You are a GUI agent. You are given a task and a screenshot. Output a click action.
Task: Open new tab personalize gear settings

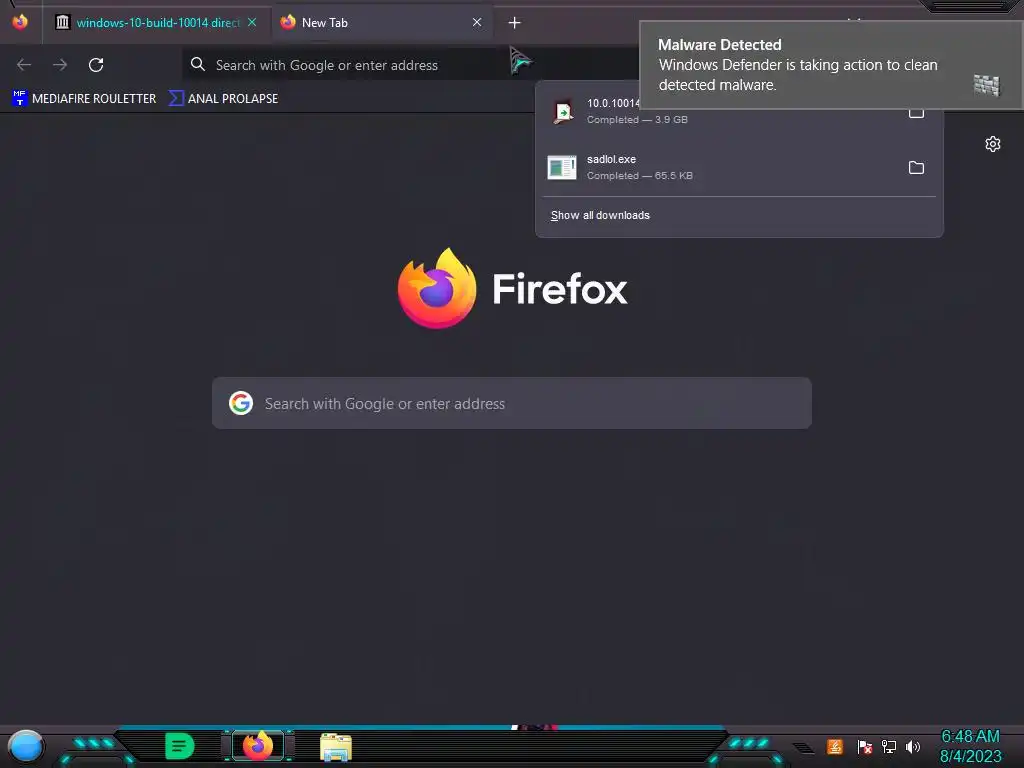coord(993,144)
